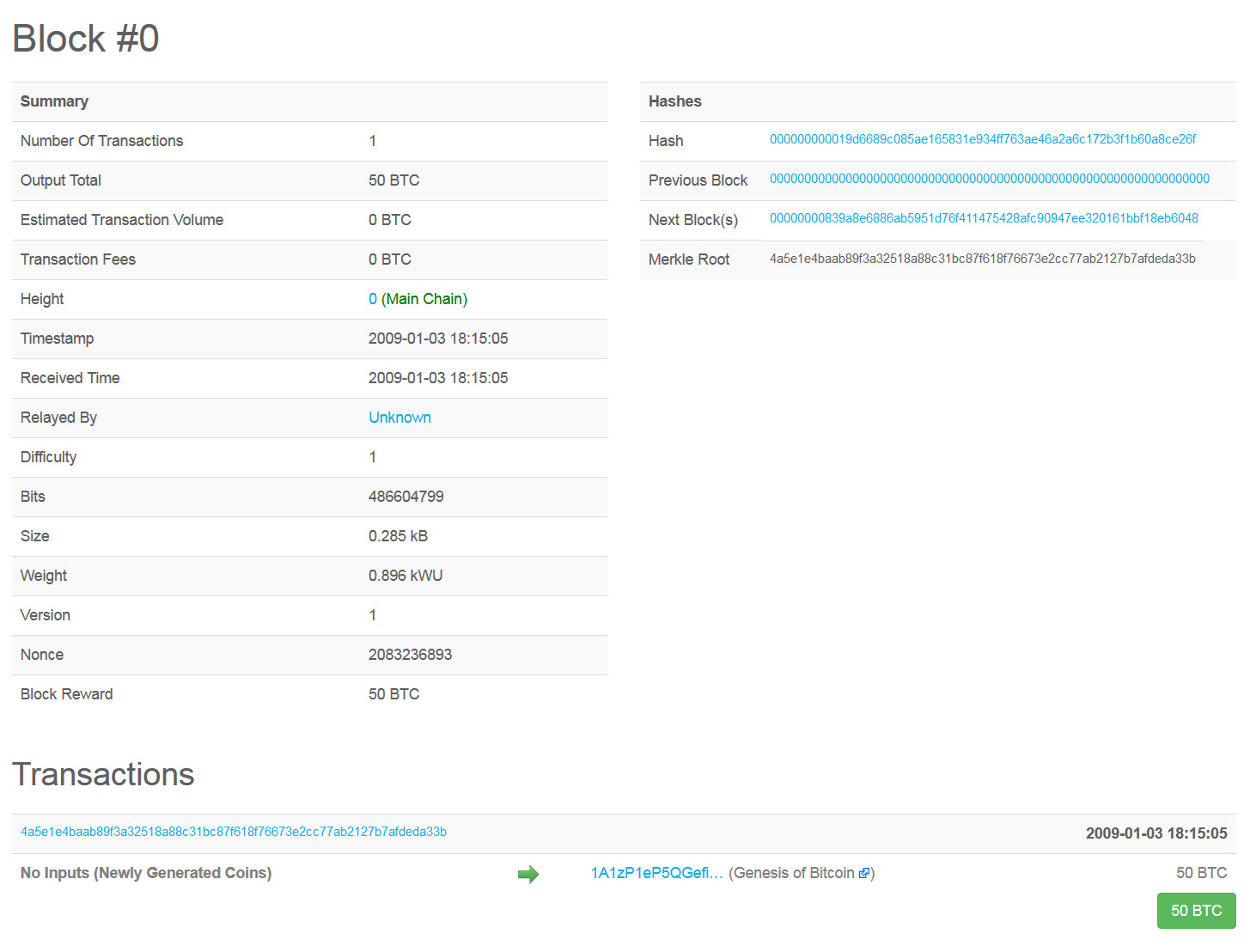
Task: Click the Genesis of Bitcoin label
Action: click(794, 873)
